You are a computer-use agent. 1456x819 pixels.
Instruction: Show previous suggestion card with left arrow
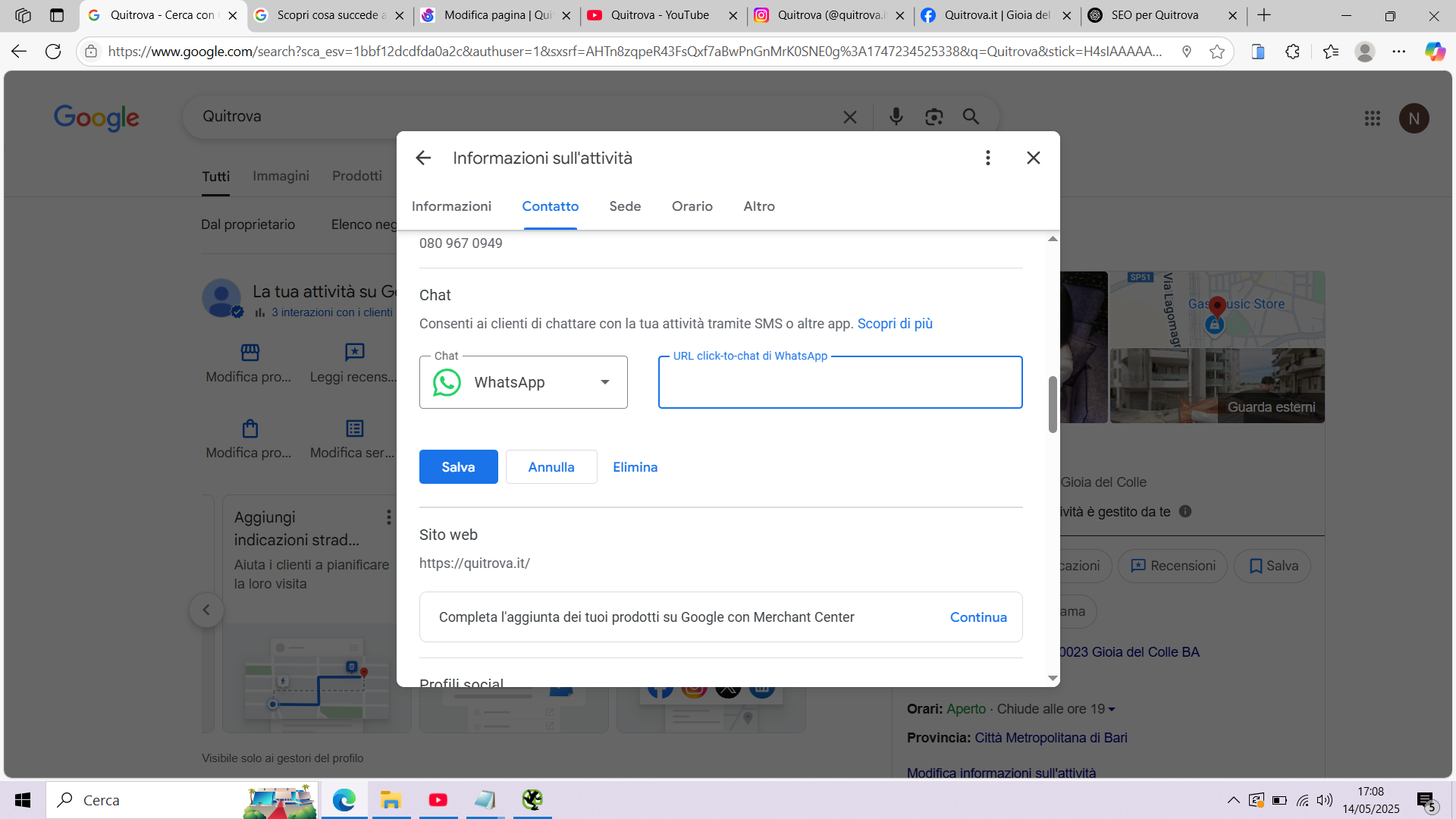pos(206,610)
